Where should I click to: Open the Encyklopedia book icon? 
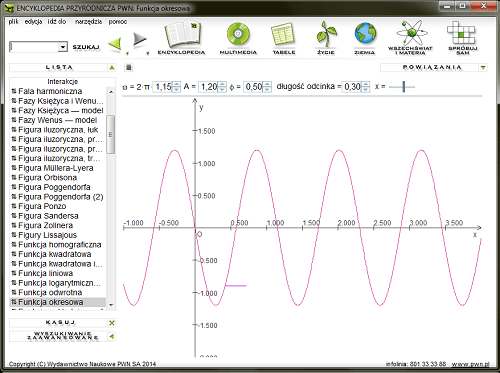(182, 35)
